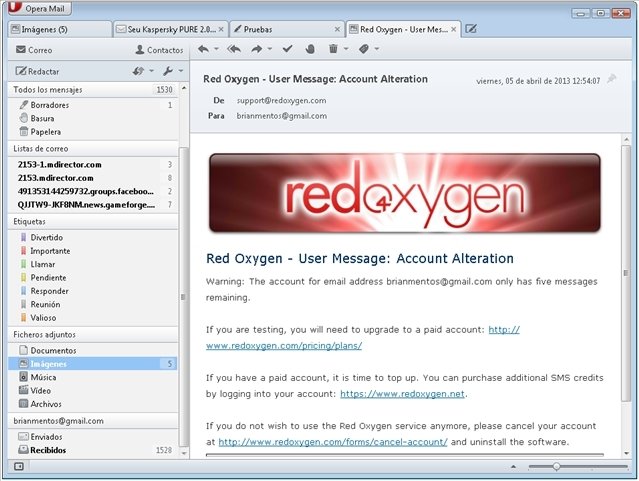
Task: Open the Contactos view
Action: coord(159,50)
